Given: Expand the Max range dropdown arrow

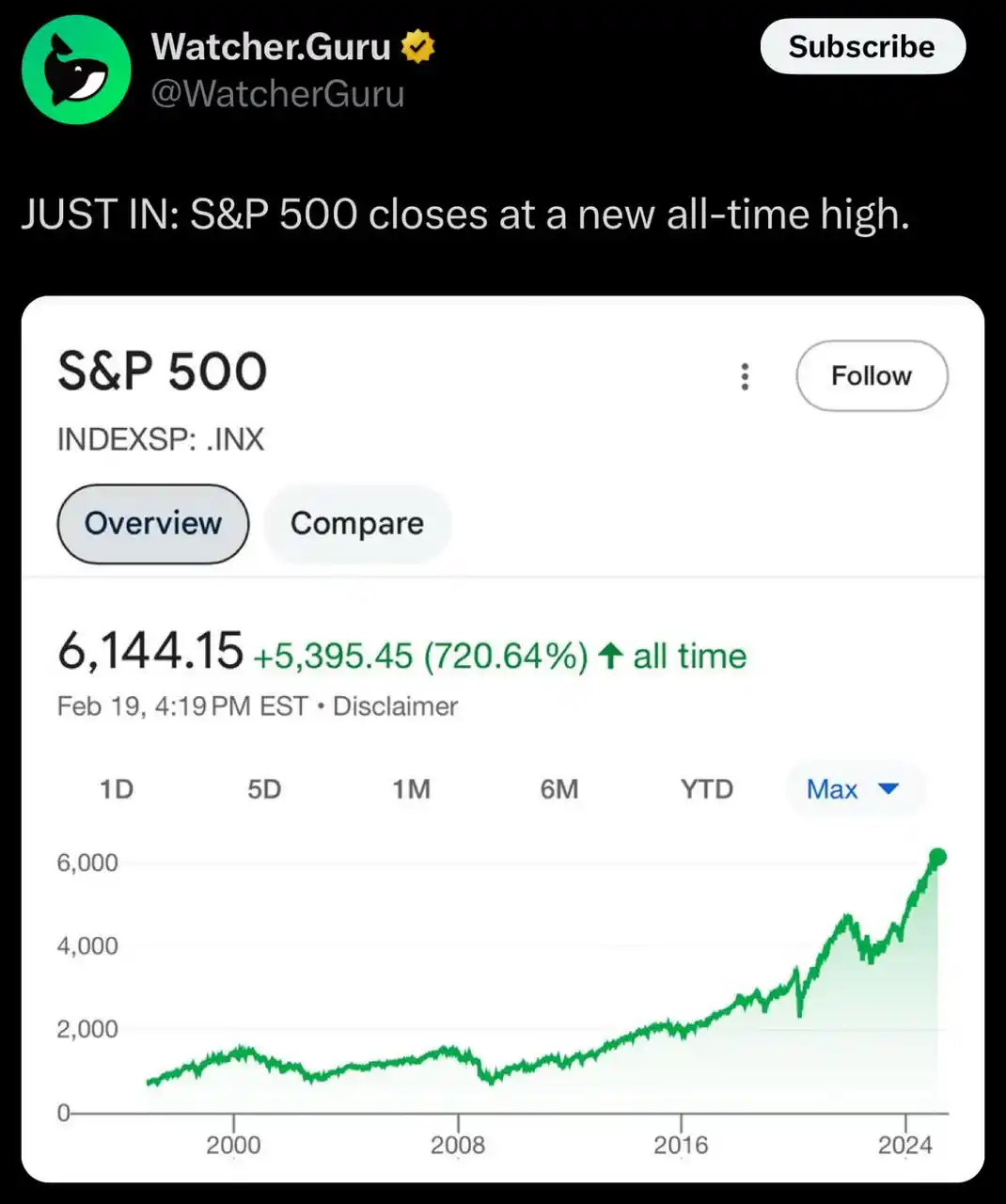Looking at the screenshot, I should tap(888, 788).
